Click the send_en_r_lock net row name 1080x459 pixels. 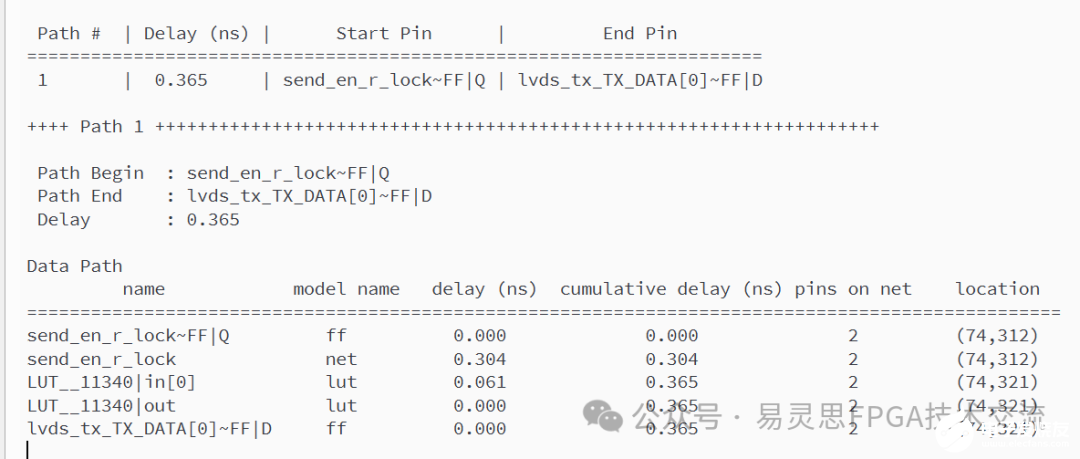tap(101, 359)
